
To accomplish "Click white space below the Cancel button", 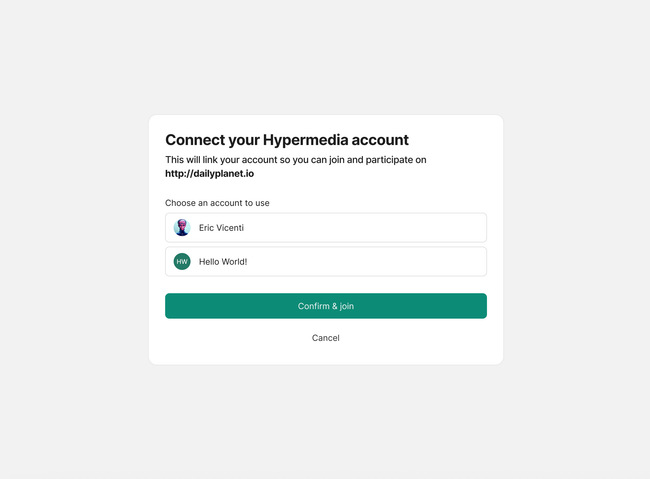I will coord(326,355).
